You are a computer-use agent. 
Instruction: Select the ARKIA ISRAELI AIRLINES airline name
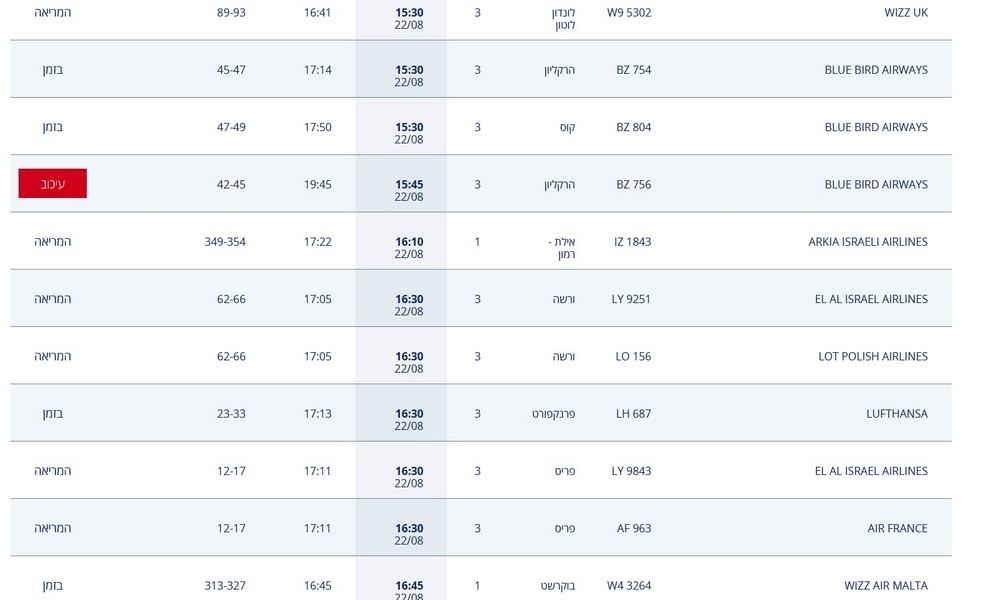pos(867,242)
